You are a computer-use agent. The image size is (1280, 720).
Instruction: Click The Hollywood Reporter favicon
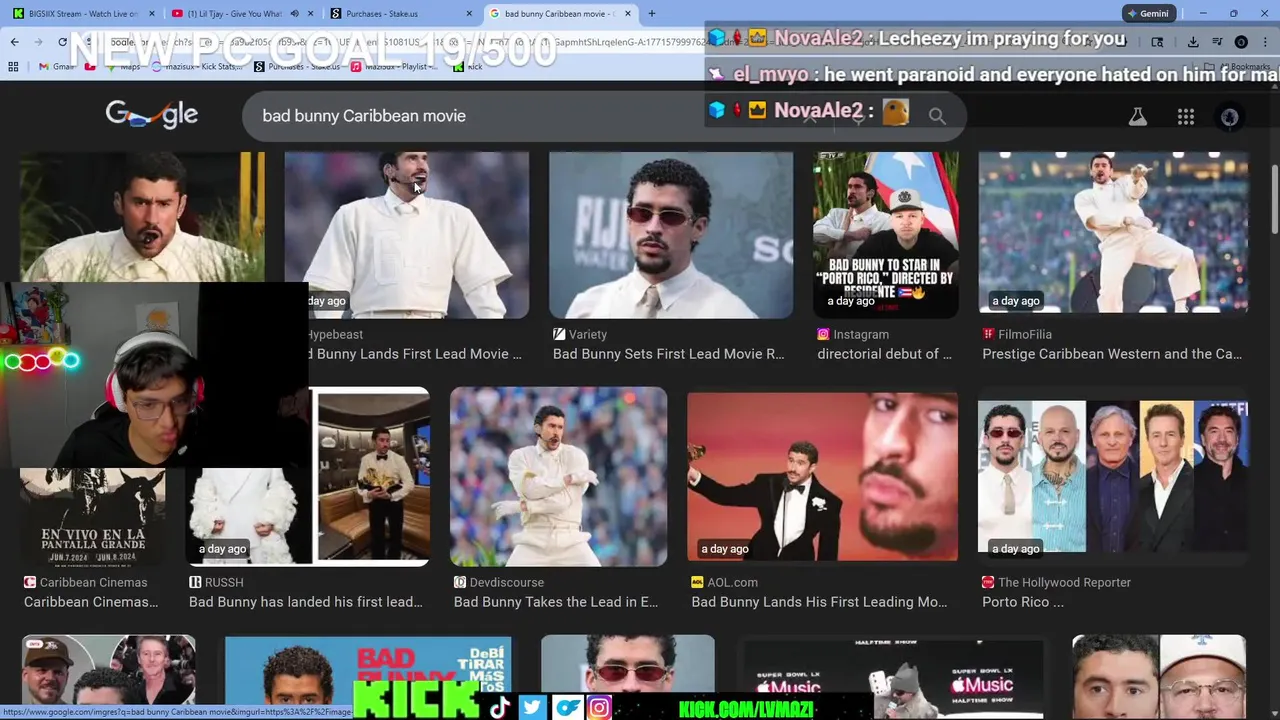988,582
